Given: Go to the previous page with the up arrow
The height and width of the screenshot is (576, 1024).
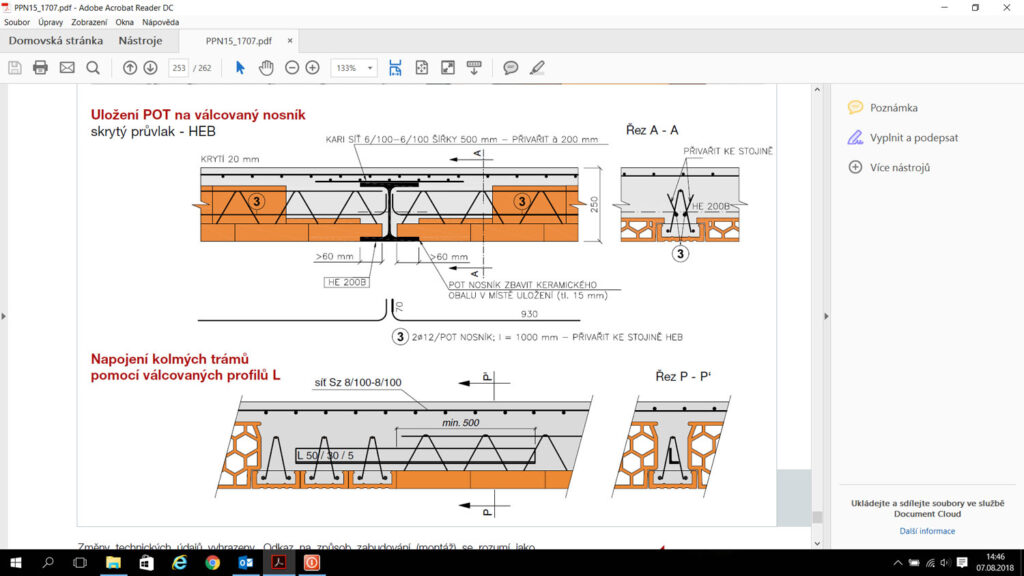Looking at the screenshot, I should pyautogui.click(x=130, y=67).
